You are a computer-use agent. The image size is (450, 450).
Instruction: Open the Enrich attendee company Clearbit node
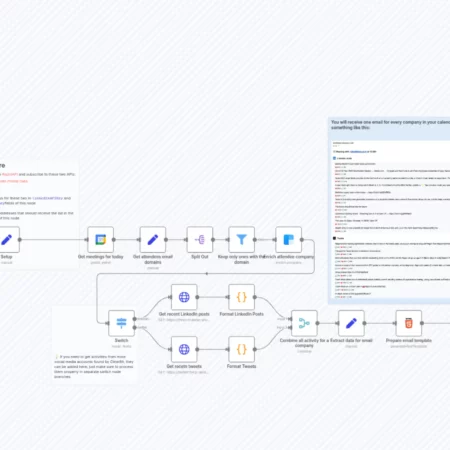(289, 240)
